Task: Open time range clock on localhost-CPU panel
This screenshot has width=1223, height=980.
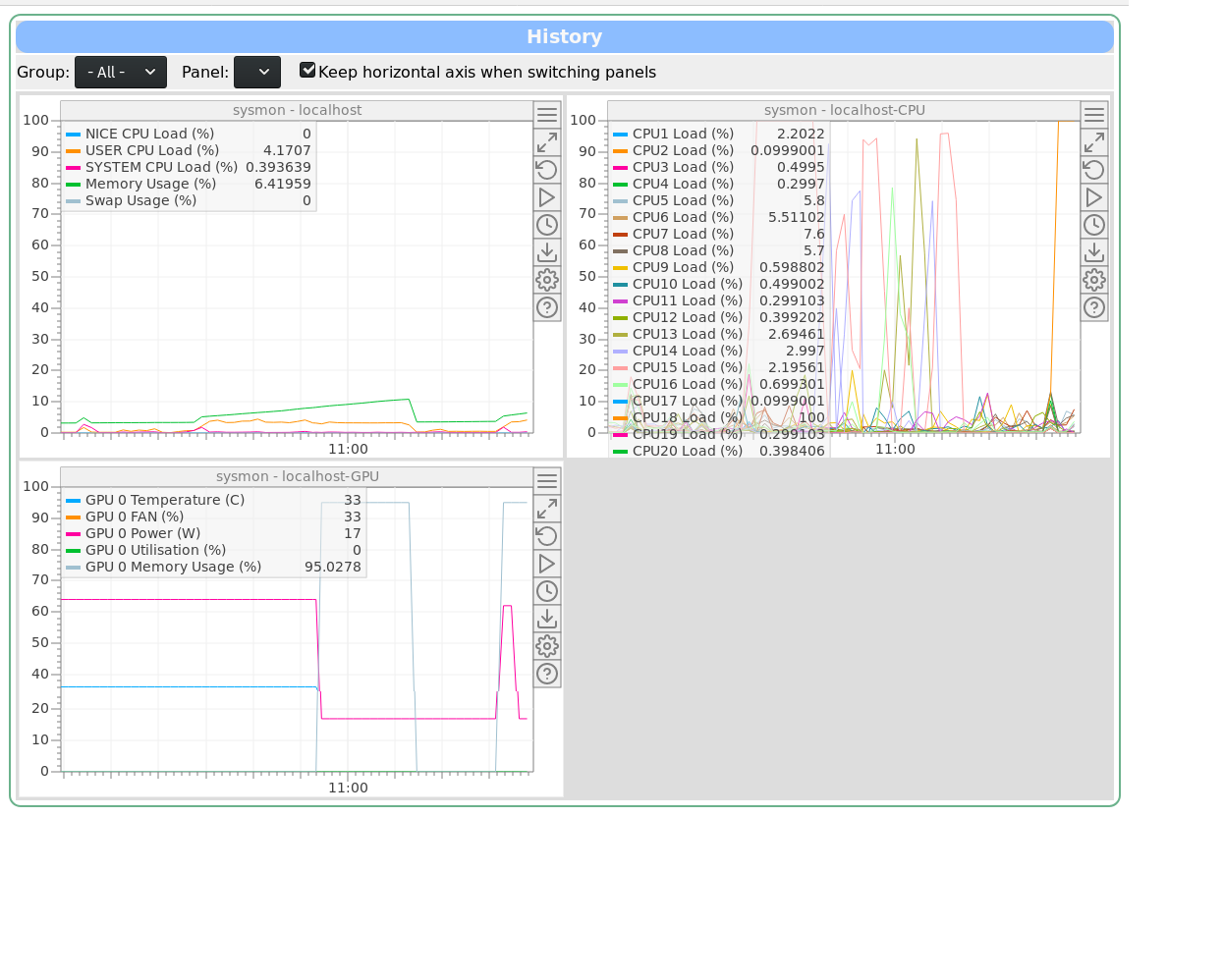Action: pyautogui.click(x=1093, y=225)
